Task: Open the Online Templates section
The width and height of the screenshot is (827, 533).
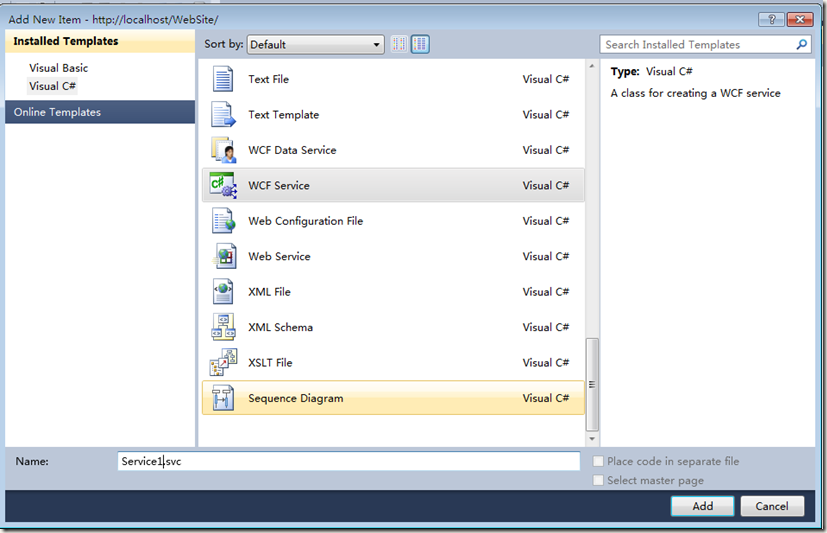Action: click(x=100, y=112)
